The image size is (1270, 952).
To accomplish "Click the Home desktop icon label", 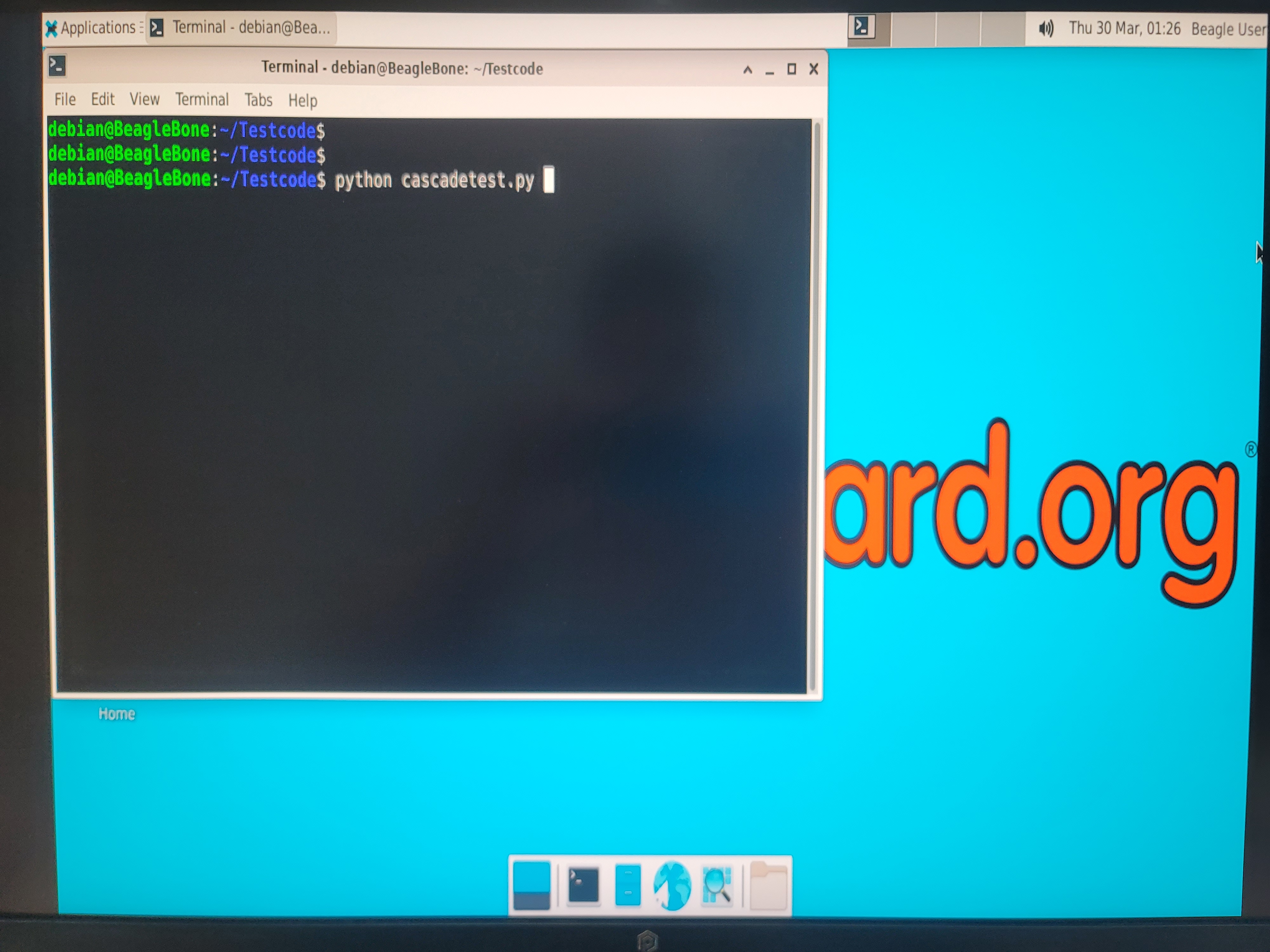I will coord(117,714).
